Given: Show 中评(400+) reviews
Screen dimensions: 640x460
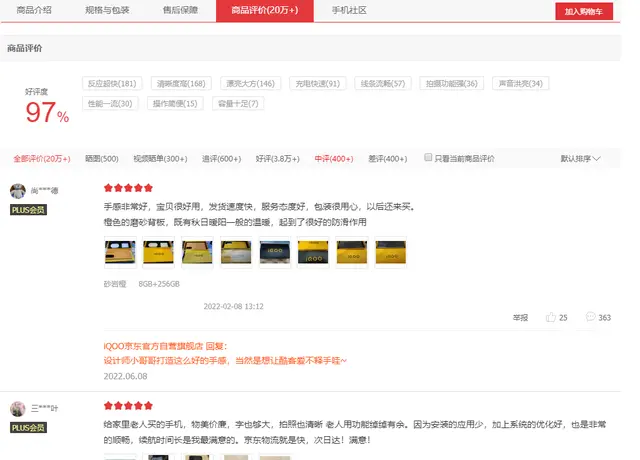Looking at the screenshot, I should (x=334, y=159).
